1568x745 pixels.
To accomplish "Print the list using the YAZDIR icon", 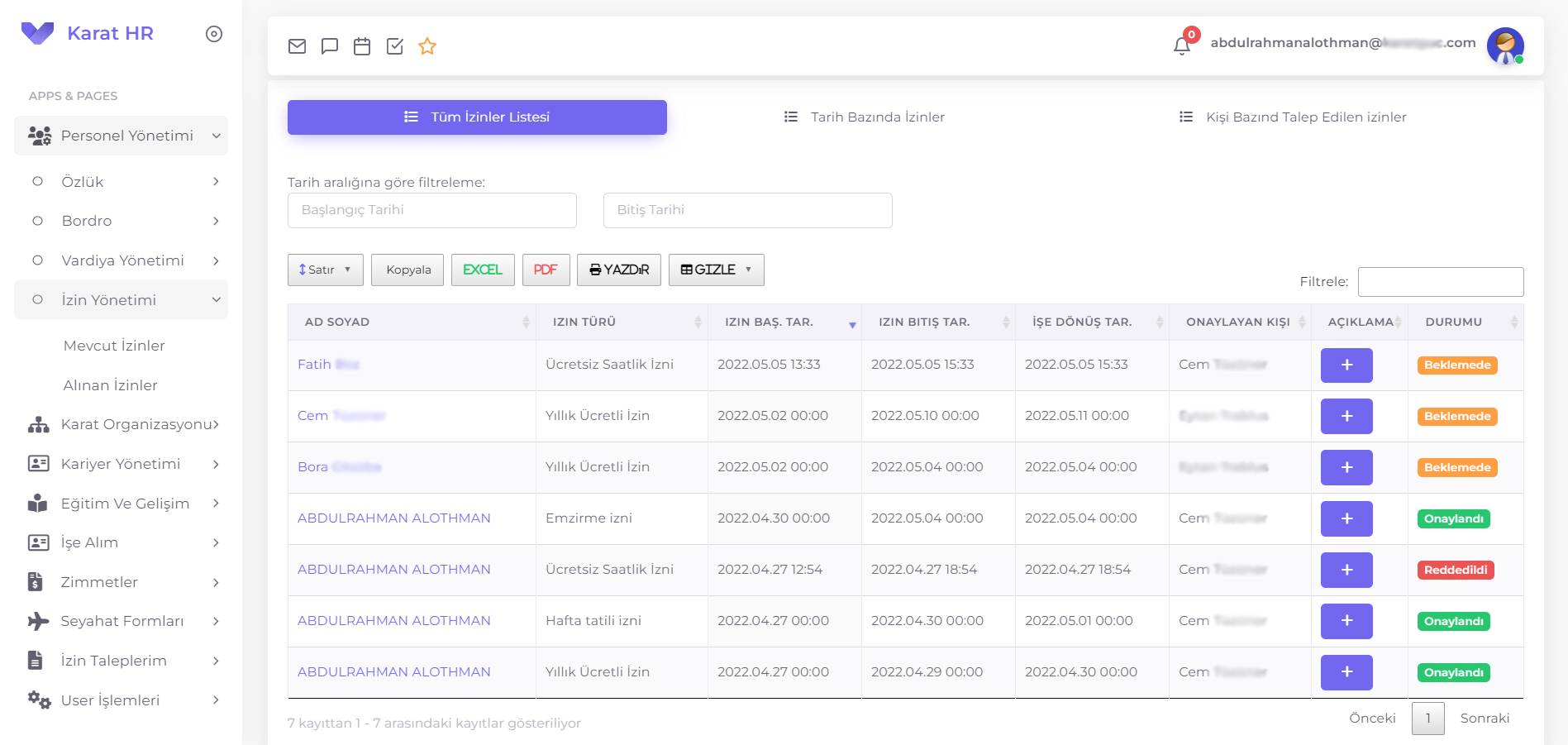I will tap(618, 269).
